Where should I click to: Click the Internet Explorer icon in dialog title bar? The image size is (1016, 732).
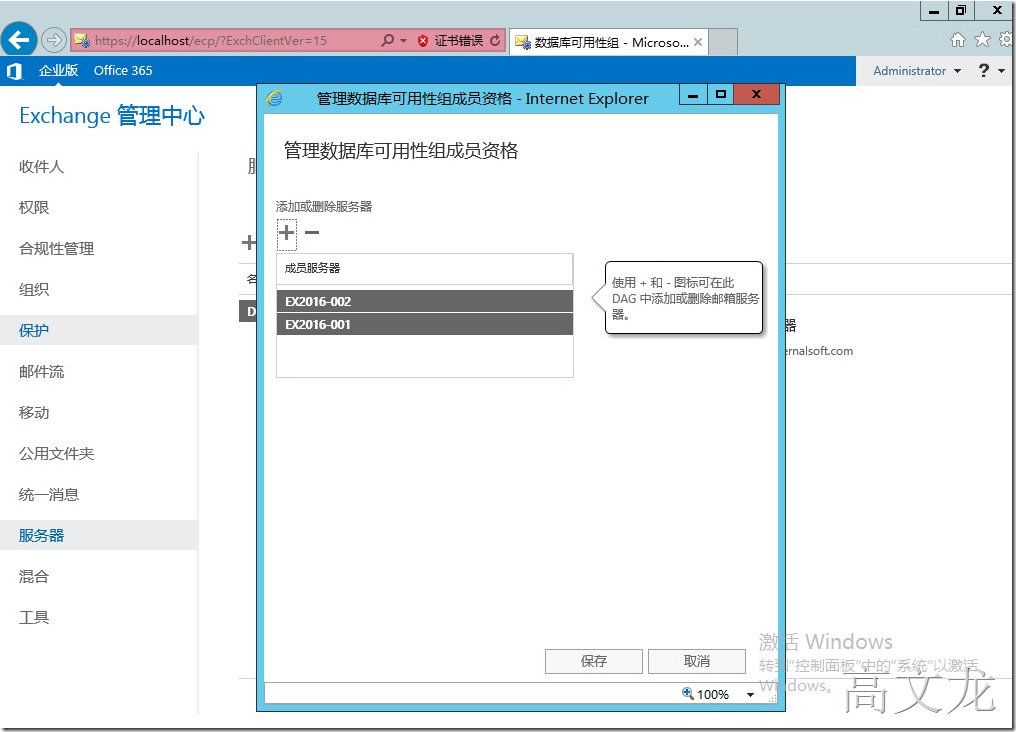pyautogui.click(x=275, y=98)
